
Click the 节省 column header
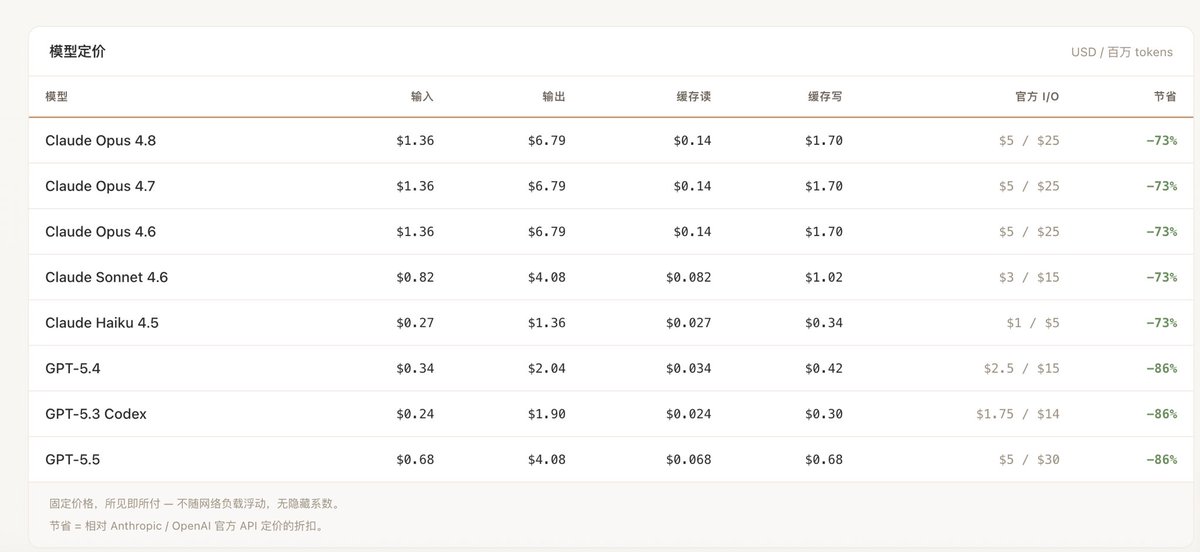[1165, 97]
